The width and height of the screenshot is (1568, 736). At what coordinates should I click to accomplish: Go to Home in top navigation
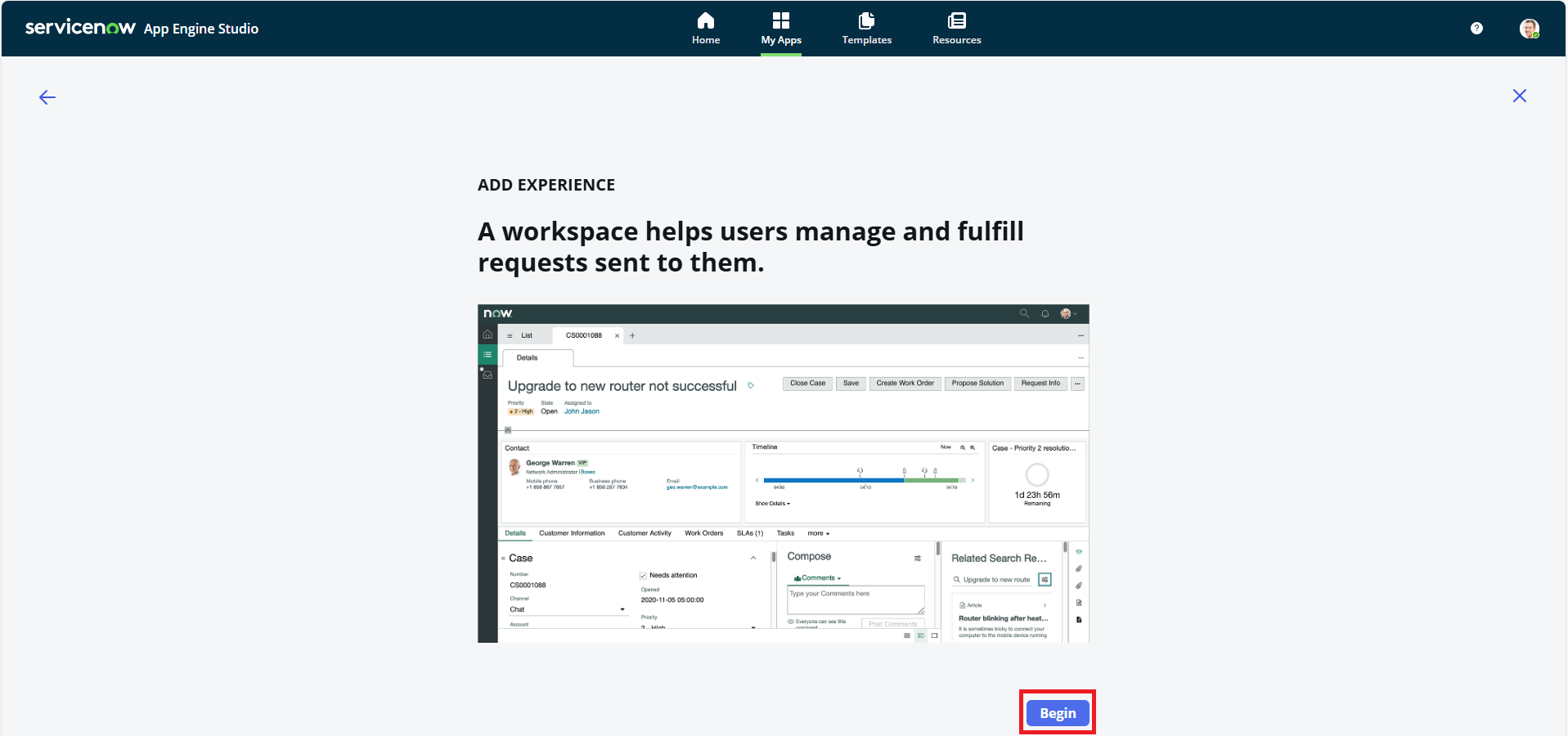(705, 29)
